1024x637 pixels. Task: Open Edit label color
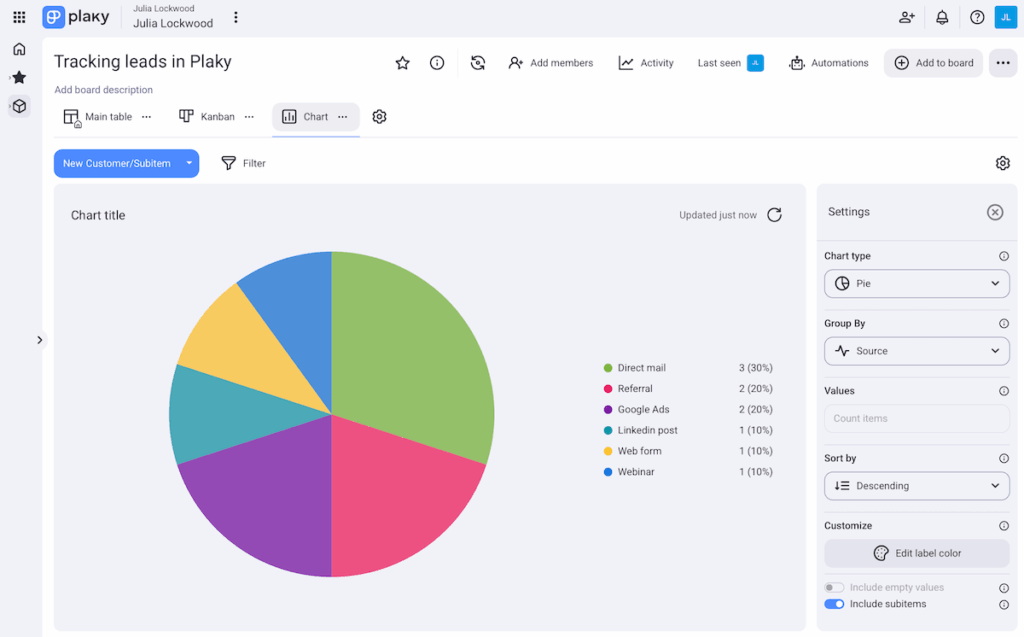[x=916, y=552]
